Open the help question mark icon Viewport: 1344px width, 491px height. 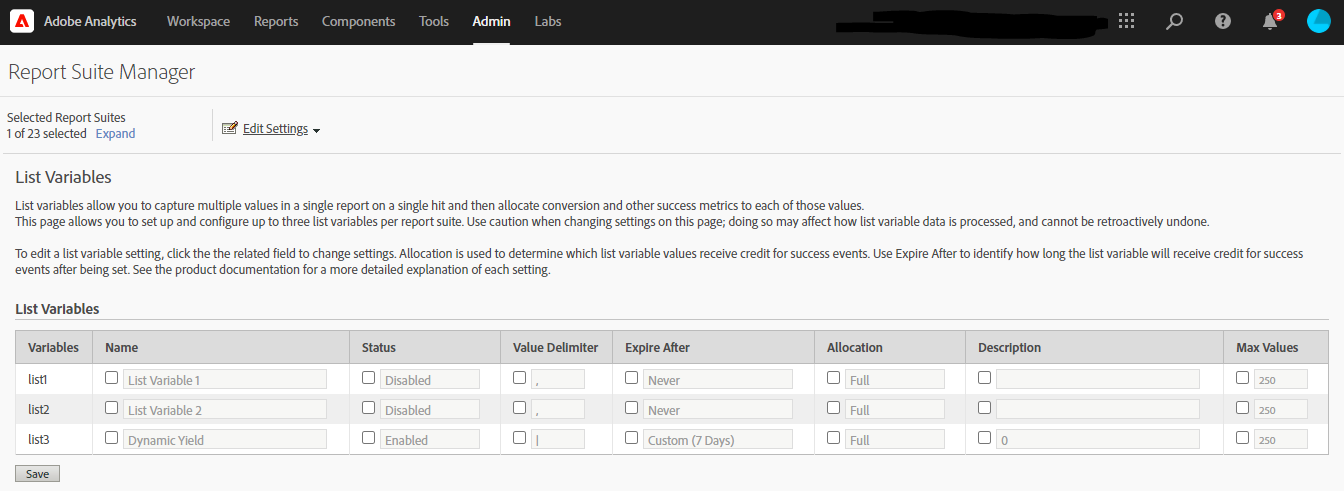[1222, 21]
